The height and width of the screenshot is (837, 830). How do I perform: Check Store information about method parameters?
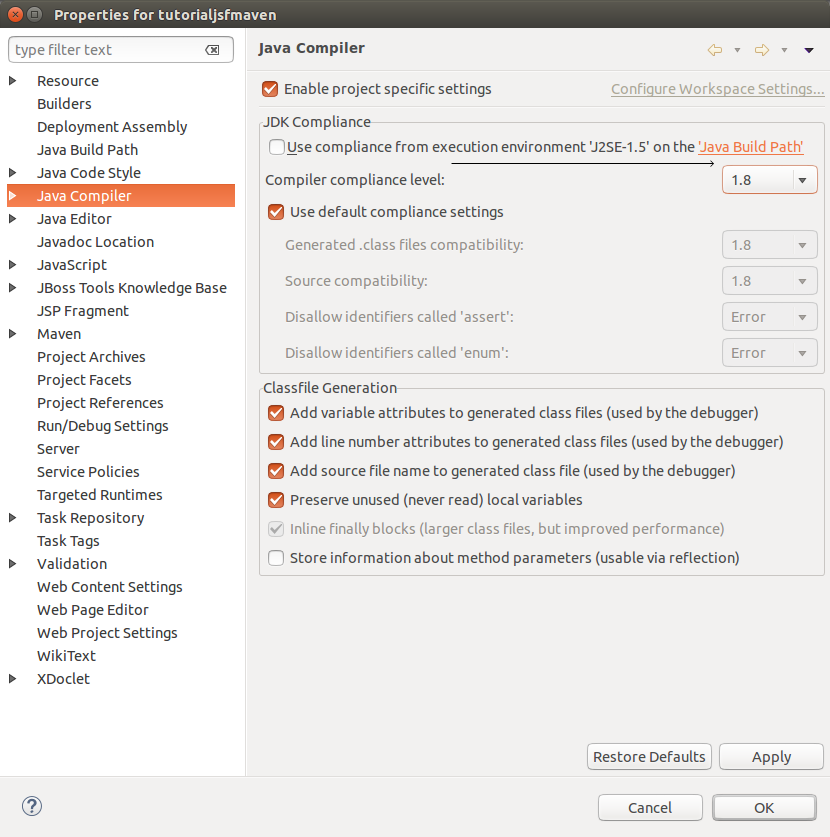[x=275, y=558]
